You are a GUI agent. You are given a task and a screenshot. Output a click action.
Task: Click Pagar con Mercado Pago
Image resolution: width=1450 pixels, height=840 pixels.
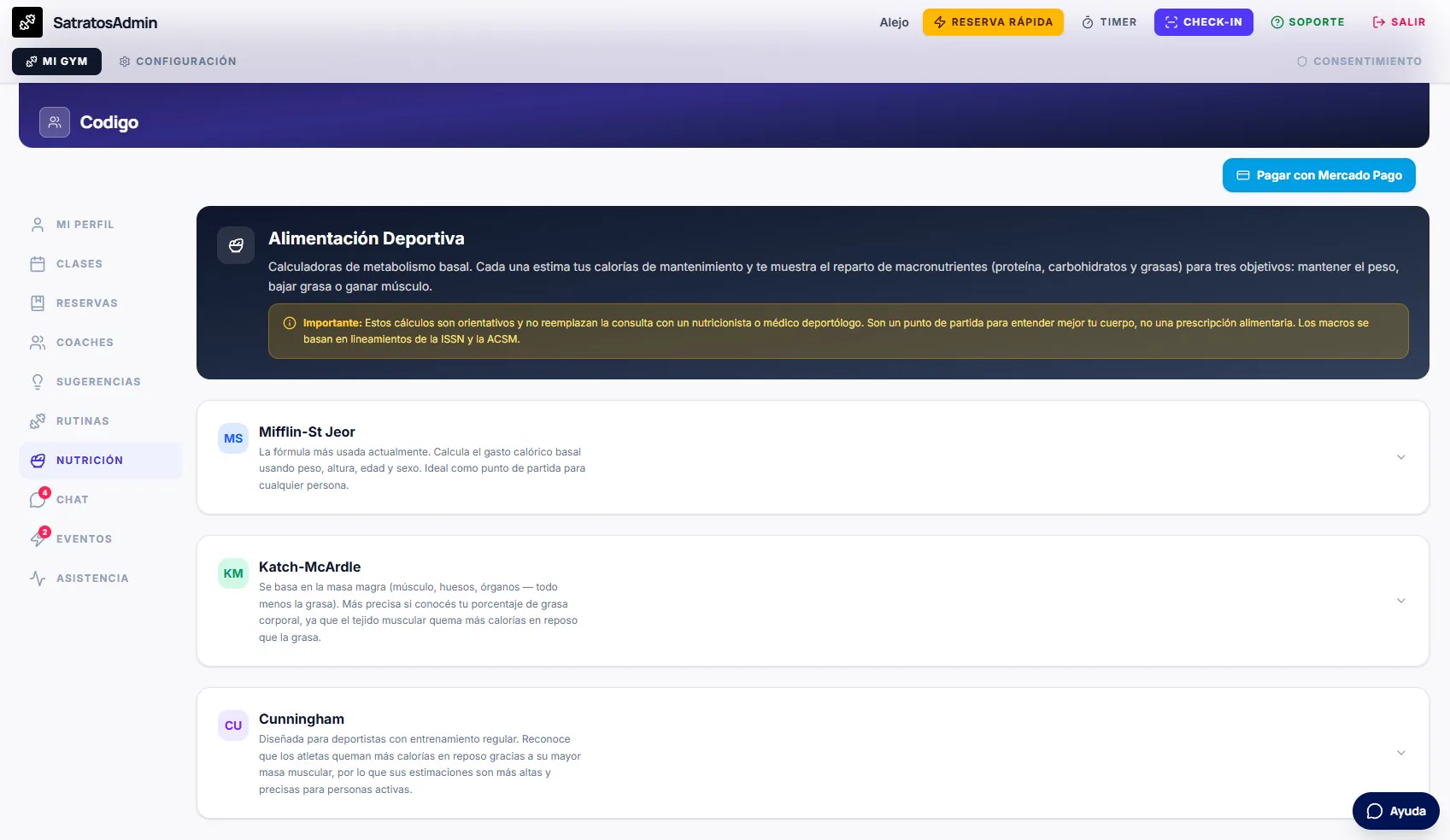click(x=1318, y=175)
